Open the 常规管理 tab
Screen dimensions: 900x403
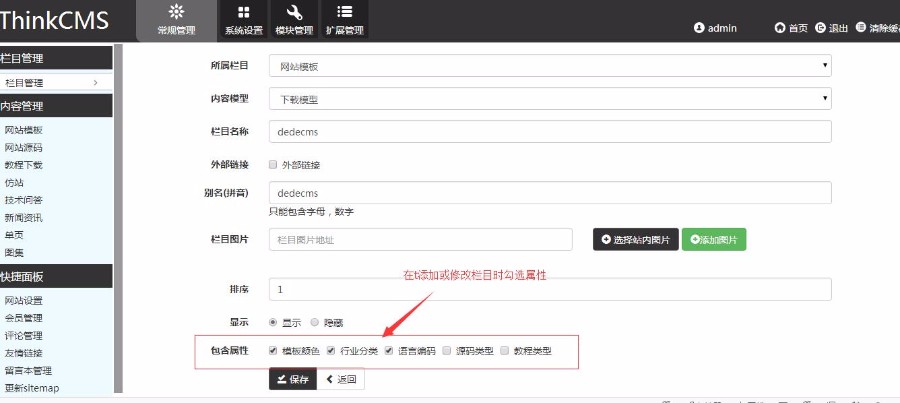176,21
